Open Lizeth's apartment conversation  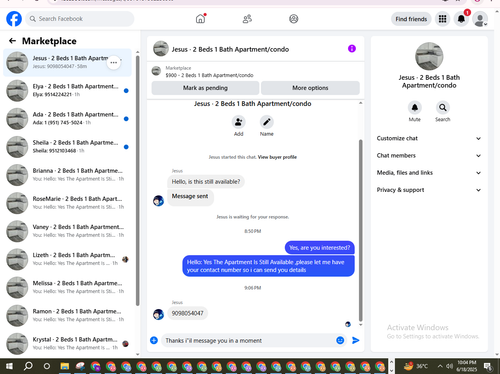coord(67,259)
